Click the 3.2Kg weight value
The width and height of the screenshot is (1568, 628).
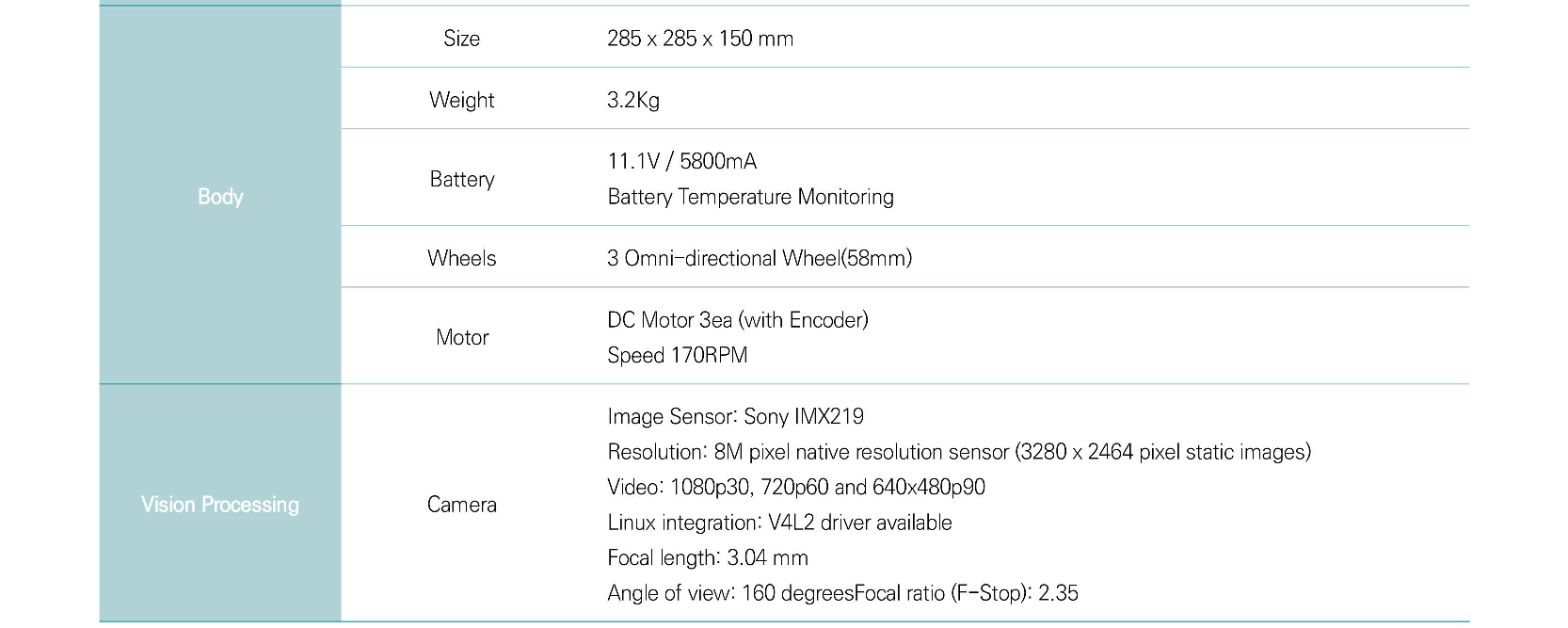coord(633,100)
